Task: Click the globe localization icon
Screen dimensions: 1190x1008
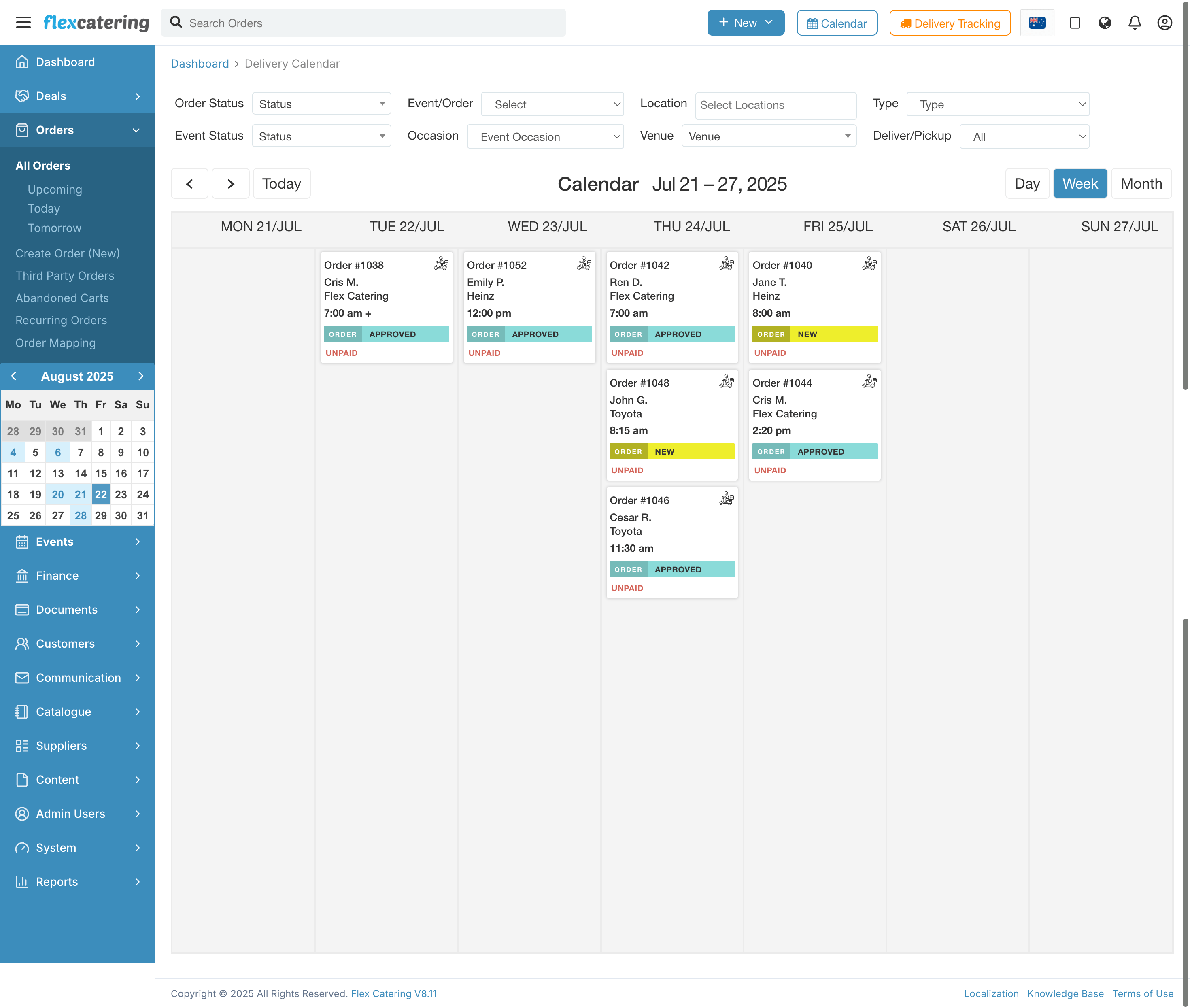Action: click(x=1105, y=23)
